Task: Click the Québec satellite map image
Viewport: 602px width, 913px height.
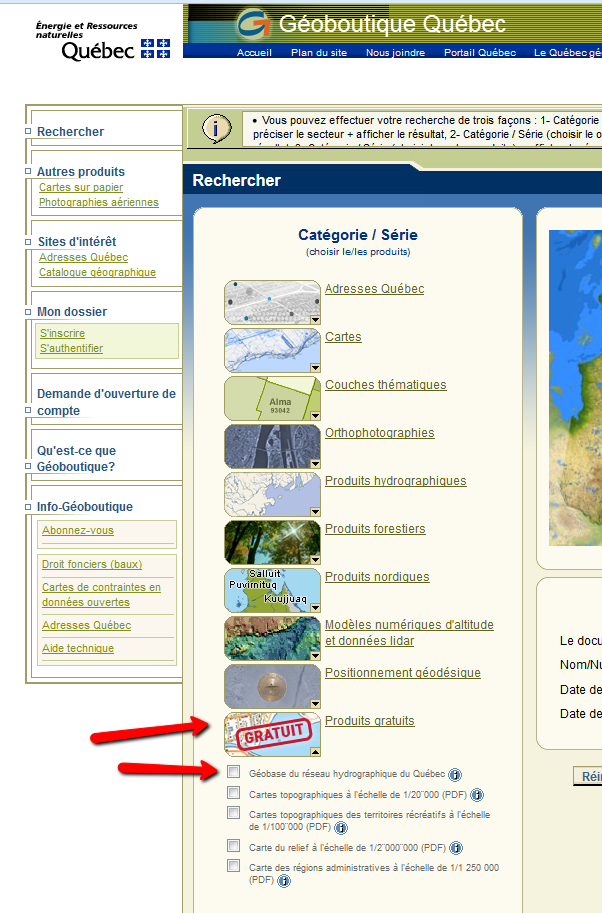Action: coord(575,388)
